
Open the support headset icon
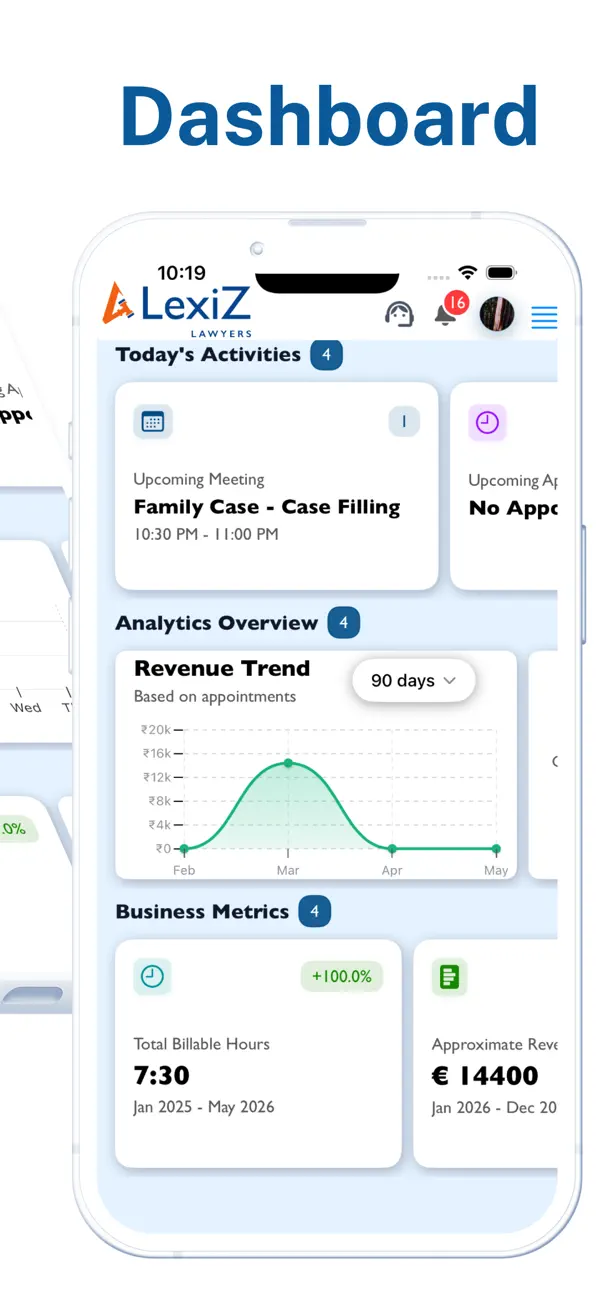coord(400,314)
